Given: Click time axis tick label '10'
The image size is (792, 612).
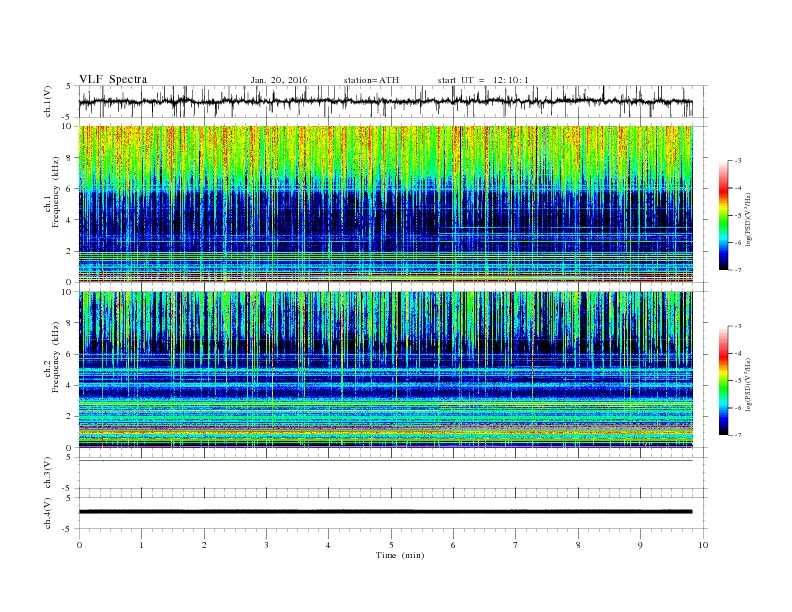Looking at the screenshot, I should (703, 545).
